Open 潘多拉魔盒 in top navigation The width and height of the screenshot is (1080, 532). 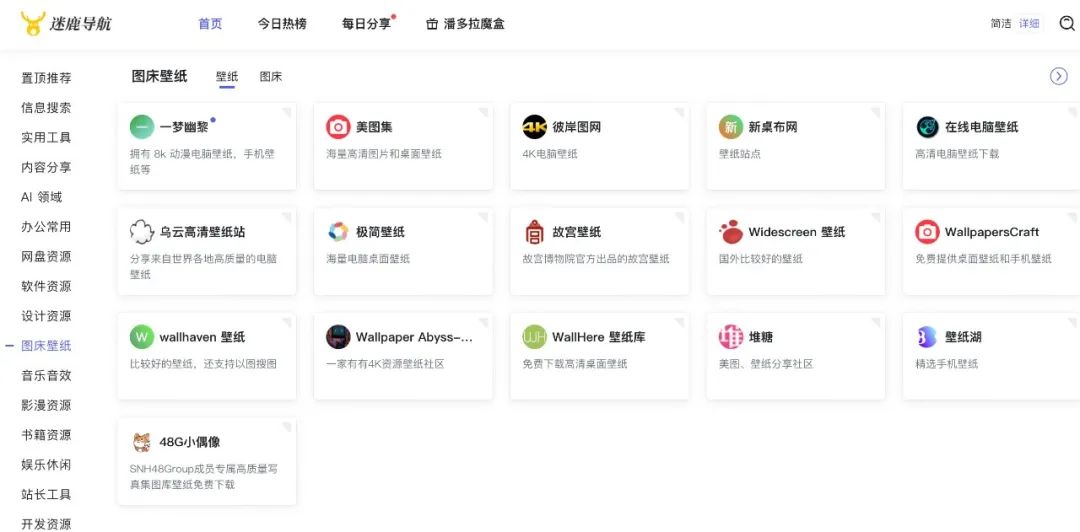474,24
